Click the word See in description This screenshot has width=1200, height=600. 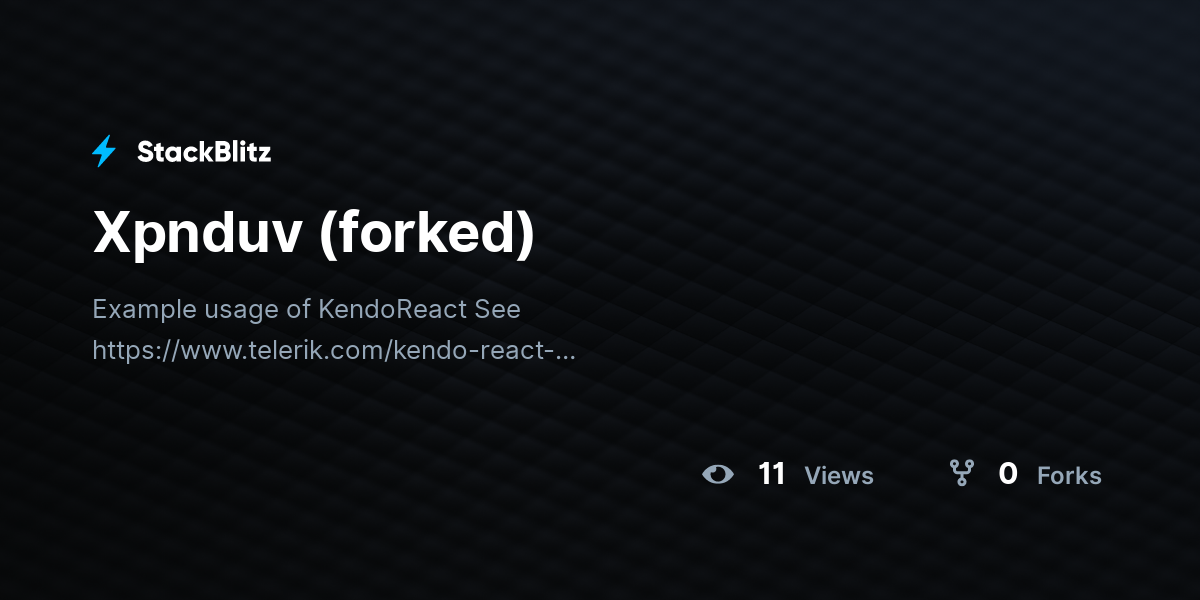pos(498,309)
